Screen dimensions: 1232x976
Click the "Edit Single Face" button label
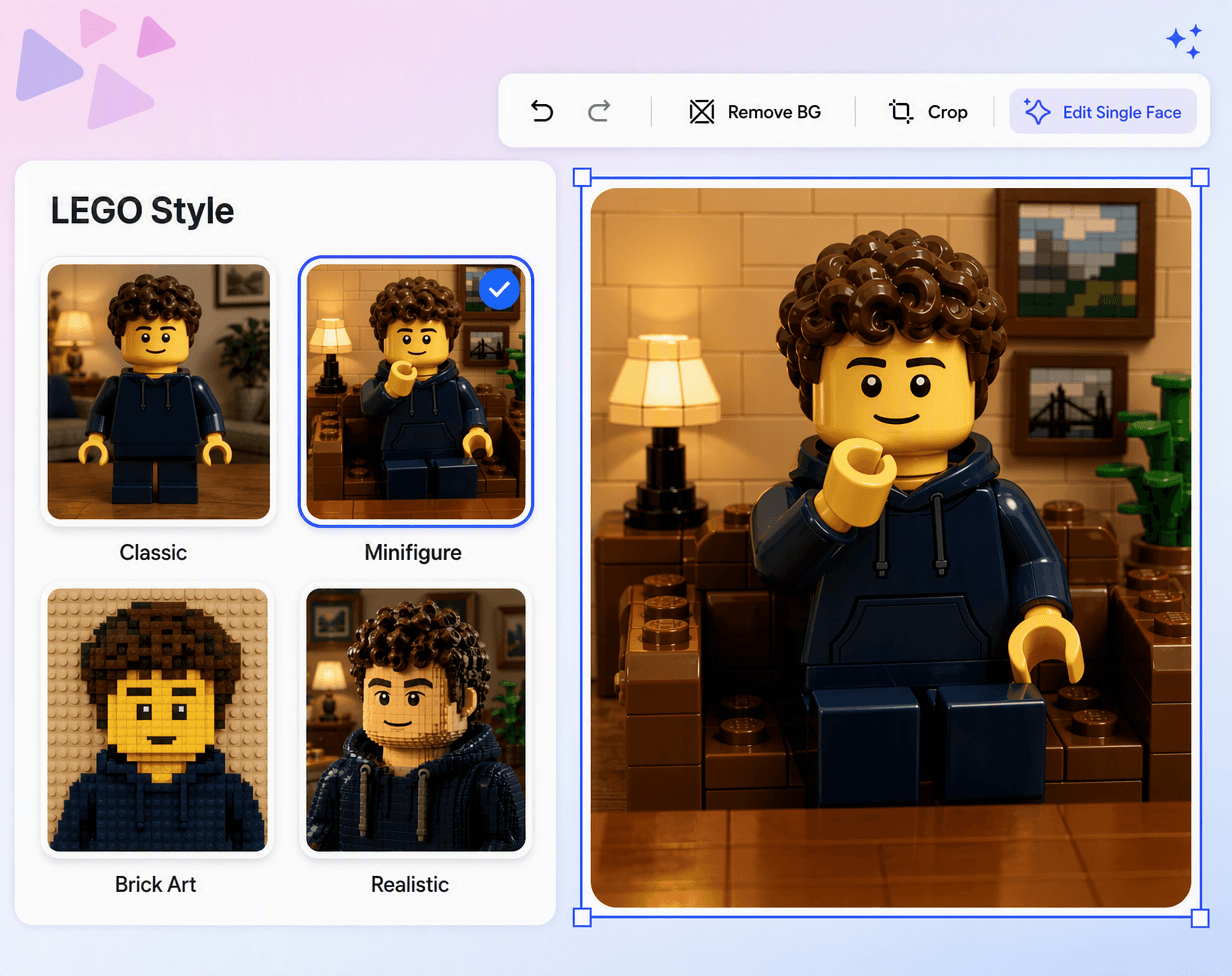point(1122,112)
